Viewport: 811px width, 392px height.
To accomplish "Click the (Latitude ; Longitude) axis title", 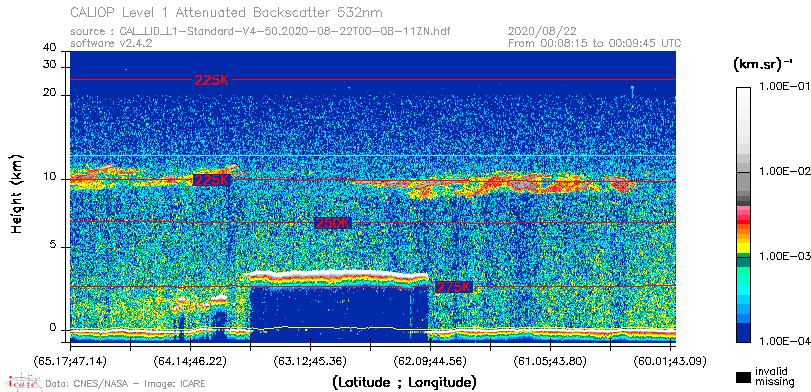I will click(404, 383).
